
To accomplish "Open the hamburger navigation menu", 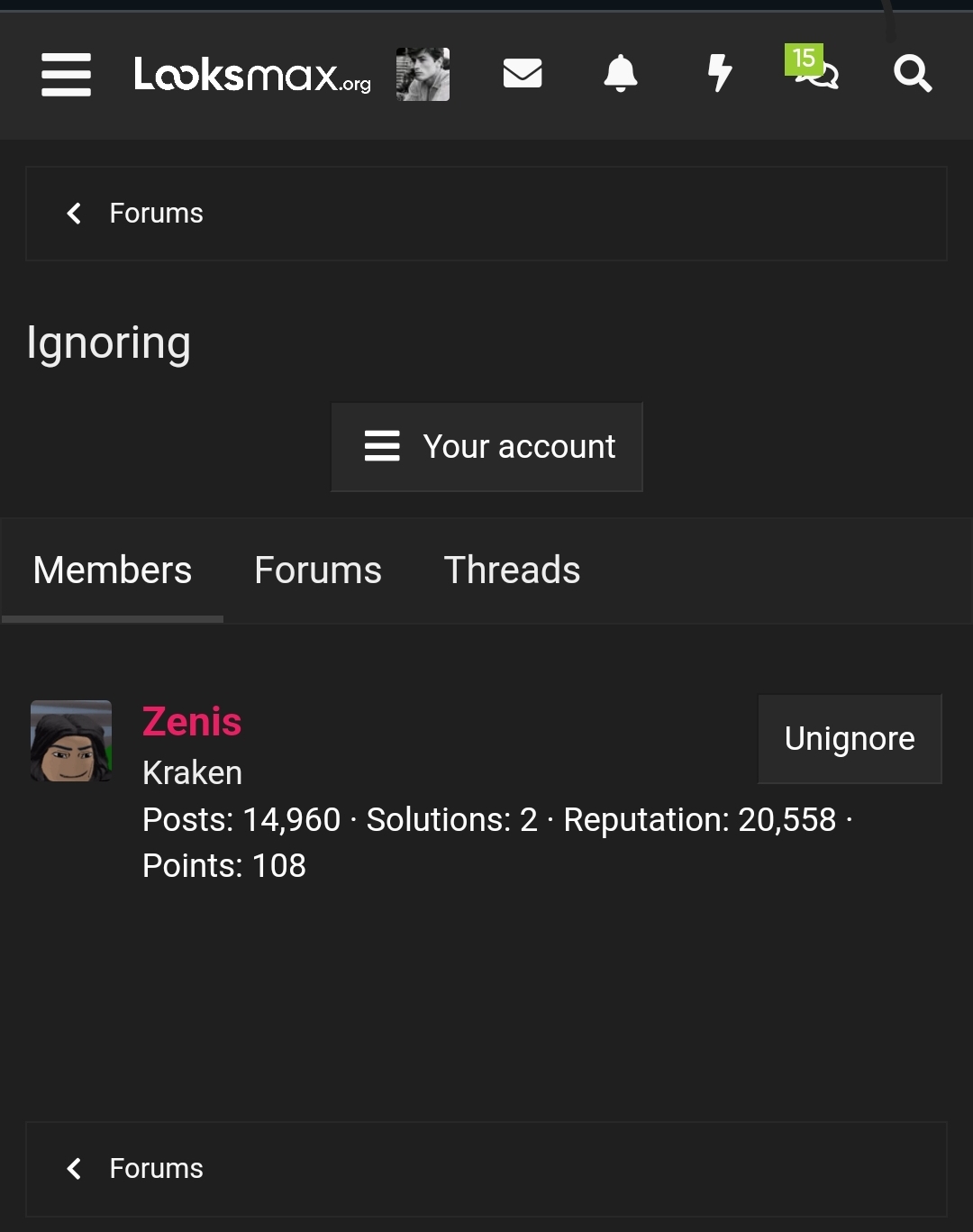I will pos(66,76).
